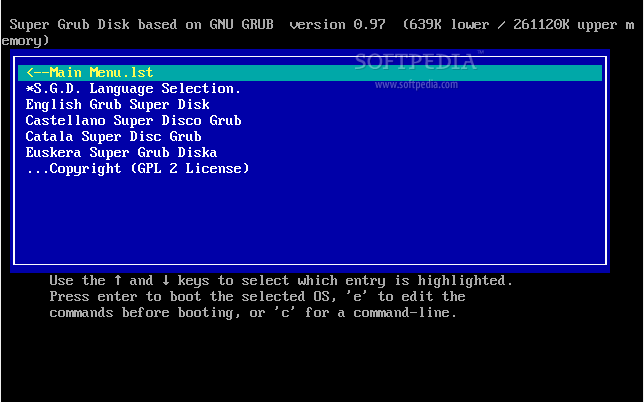Select Catala Super Disc Grub

(x=113, y=136)
